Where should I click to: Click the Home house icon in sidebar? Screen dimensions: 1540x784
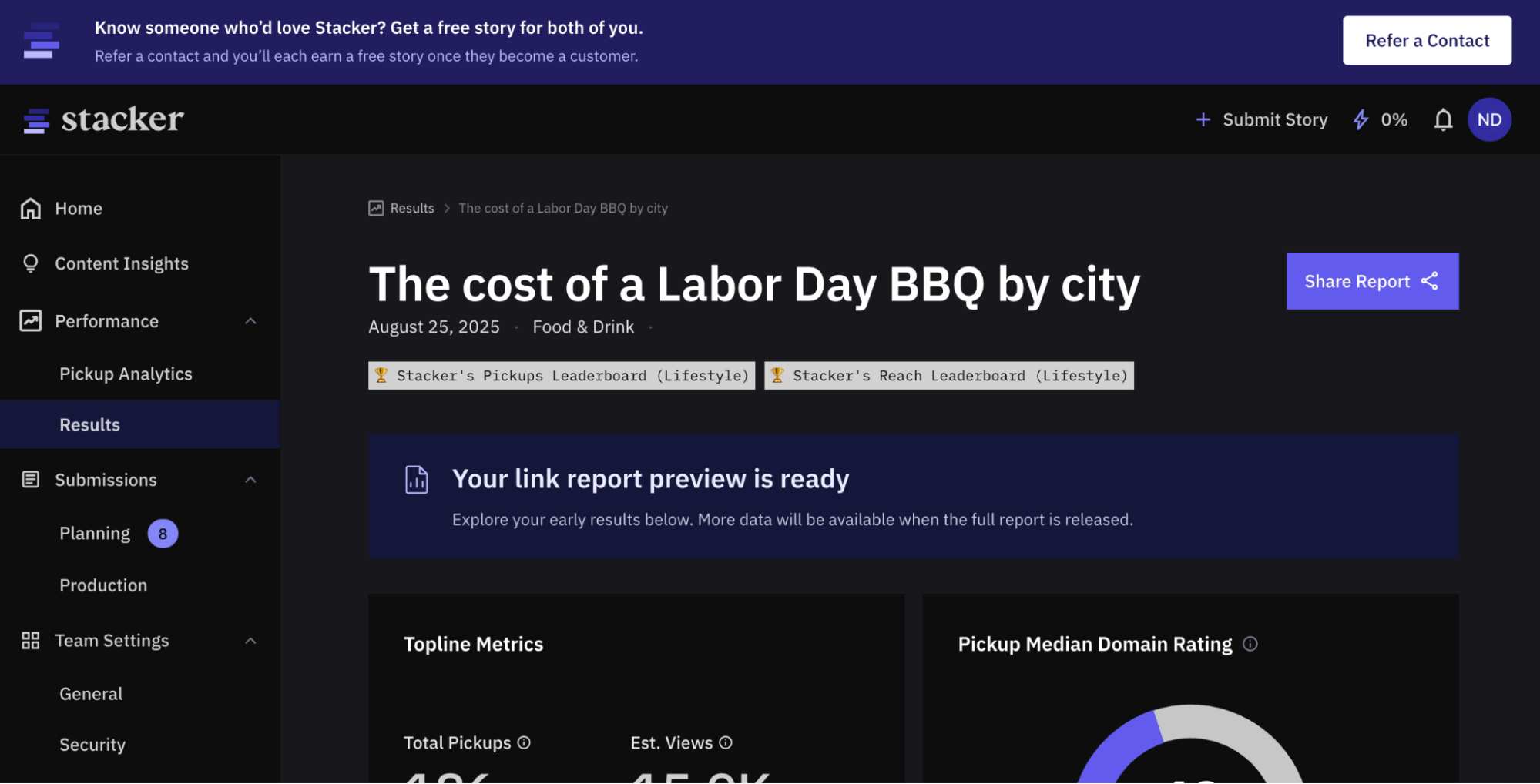(x=30, y=209)
